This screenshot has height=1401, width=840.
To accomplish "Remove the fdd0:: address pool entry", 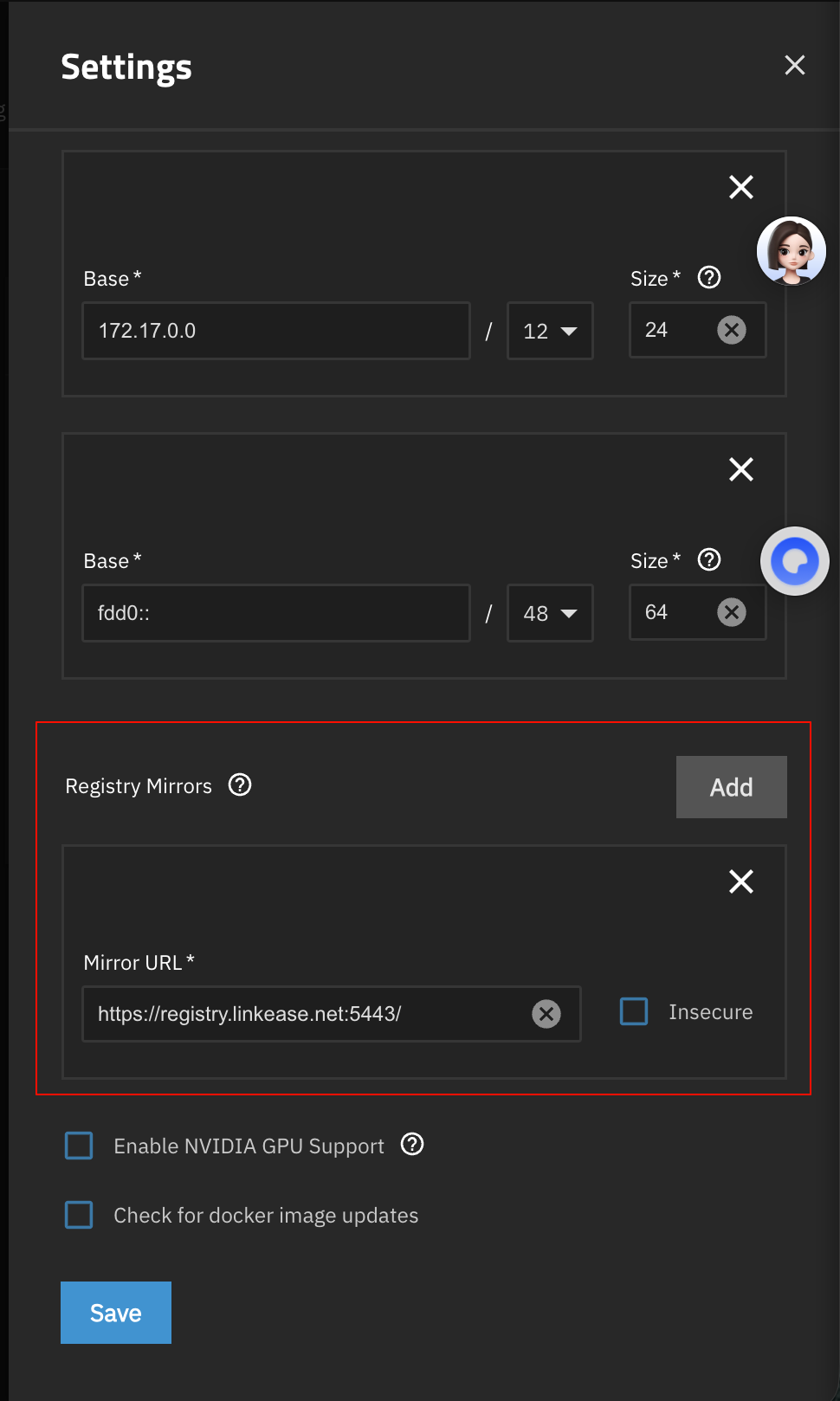I will (x=740, y=469).
